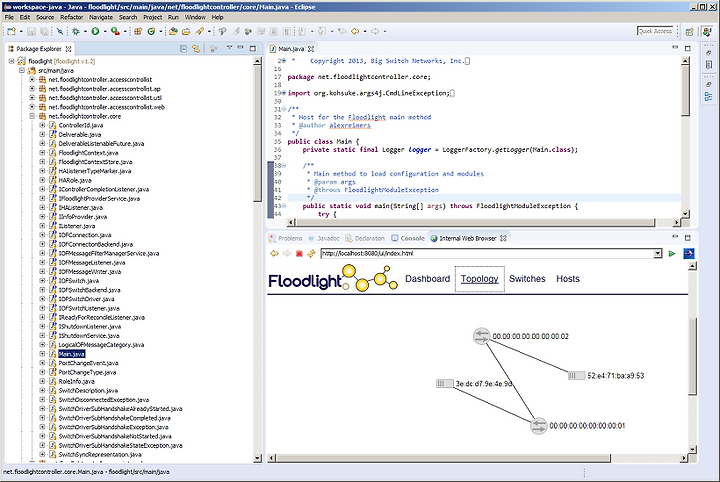Viewport: 720px width, 482px height.
Task: Open the Project menu
Action: (152, 17)
